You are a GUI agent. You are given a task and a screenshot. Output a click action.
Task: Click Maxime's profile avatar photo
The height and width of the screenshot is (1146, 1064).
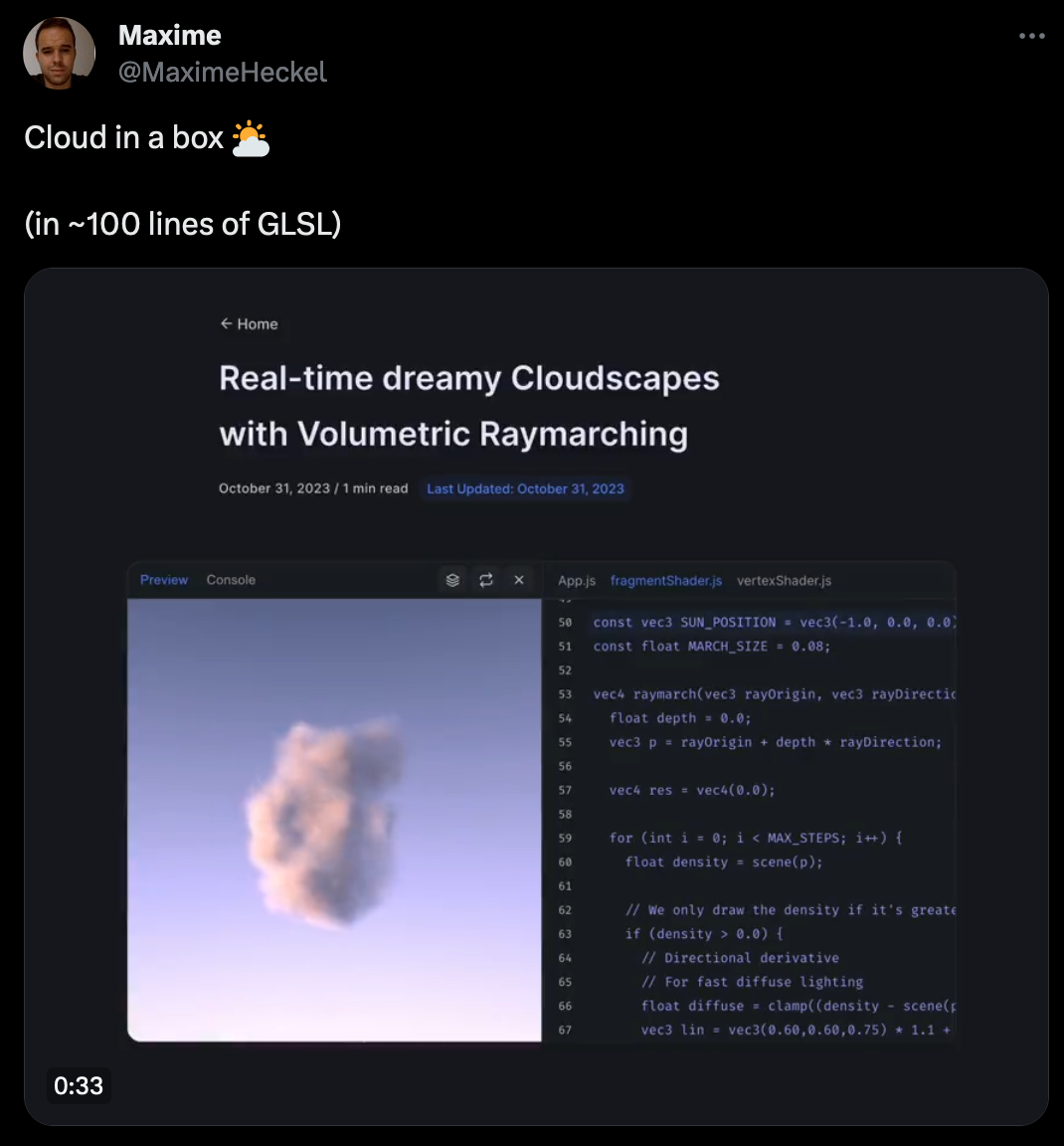tap(60, 53)
